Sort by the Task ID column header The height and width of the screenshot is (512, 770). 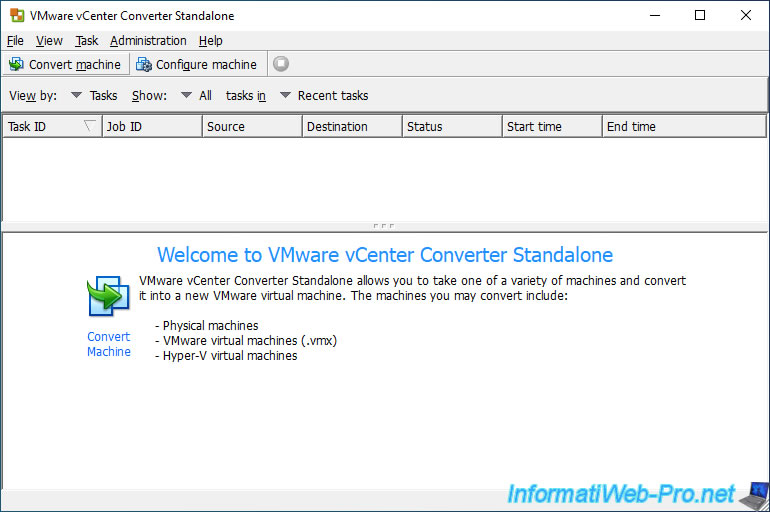52,127
